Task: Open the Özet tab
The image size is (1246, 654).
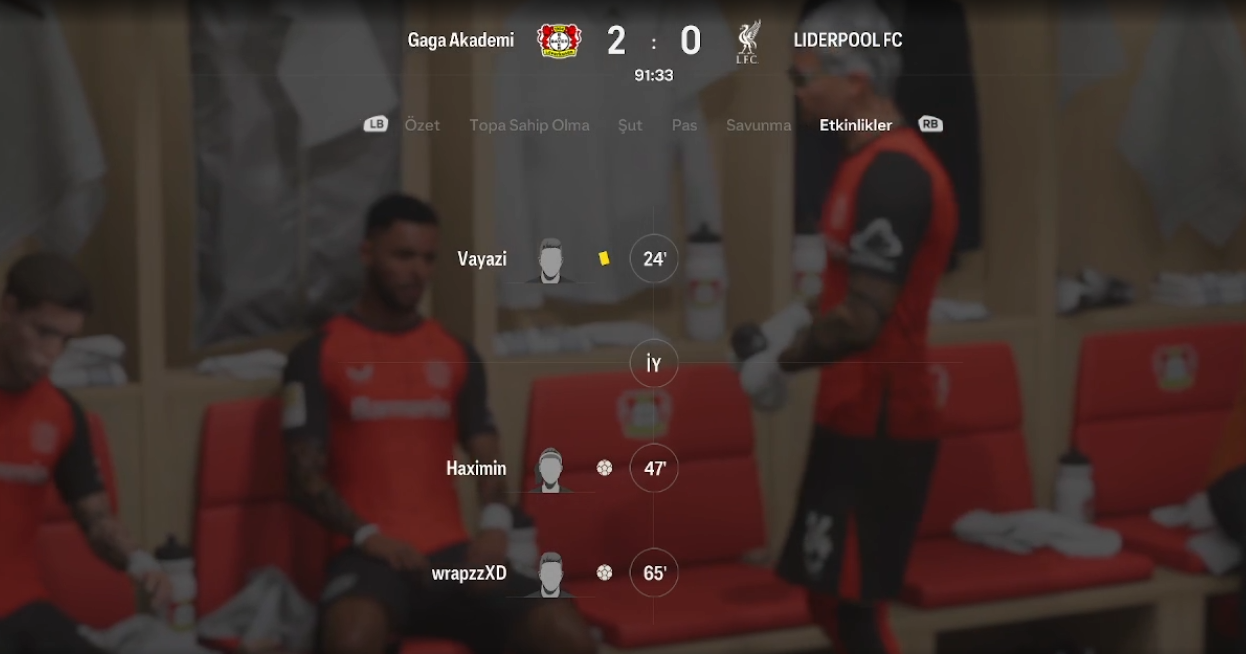Action: click(x=422, y=125)
